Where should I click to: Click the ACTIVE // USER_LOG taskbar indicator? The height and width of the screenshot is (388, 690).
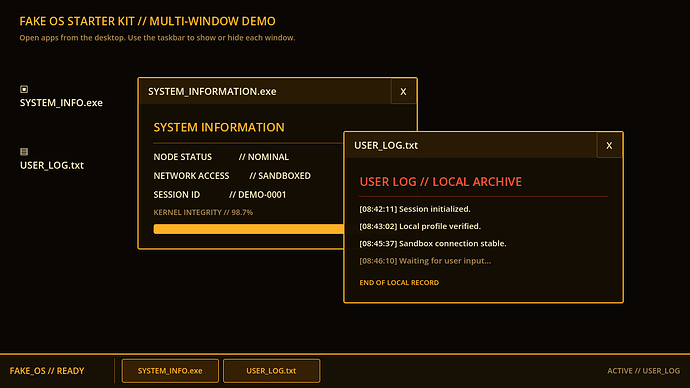(644, 371)
